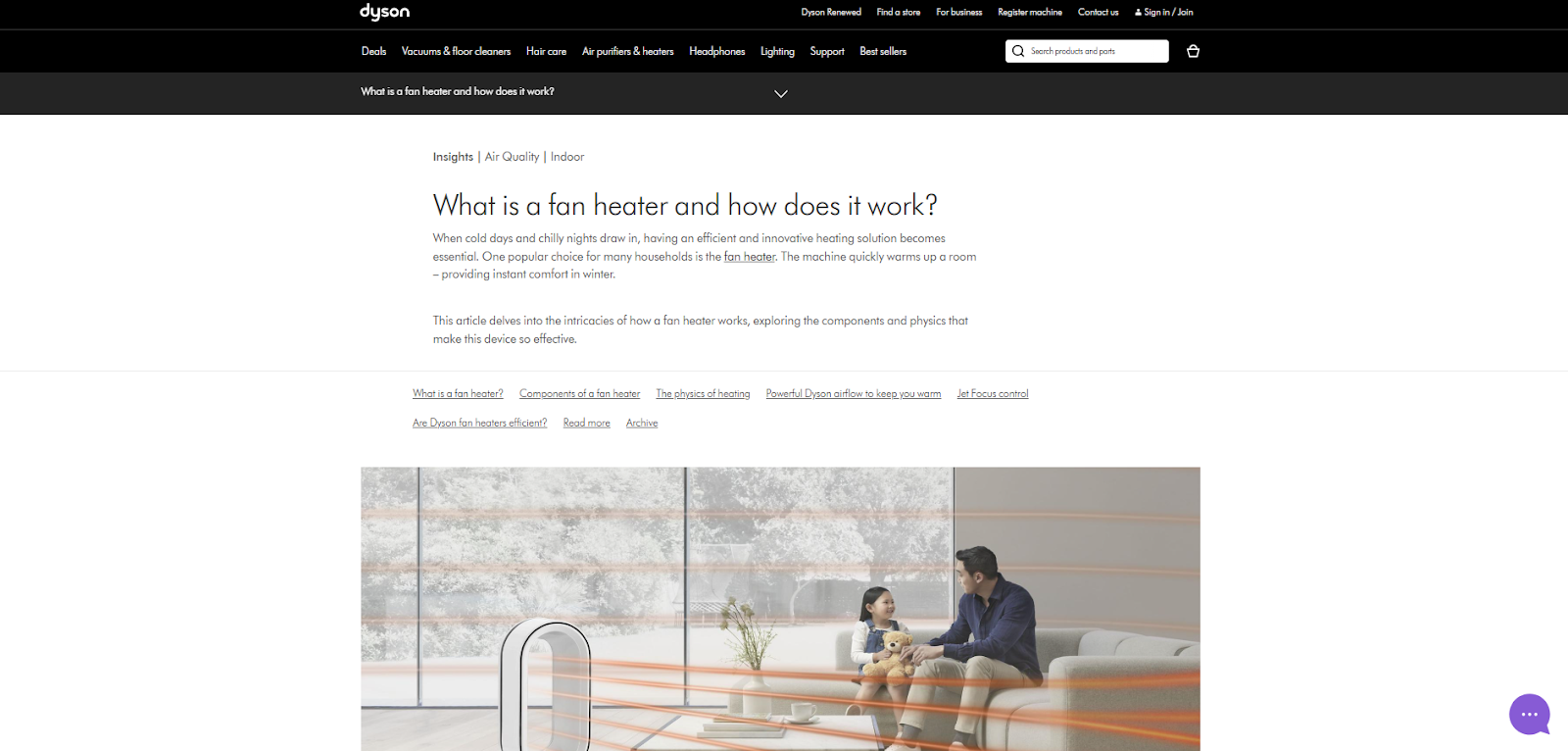1568x751 pixels.
Task: Click Sign in / Join
Action: (x=1164, y=12)
